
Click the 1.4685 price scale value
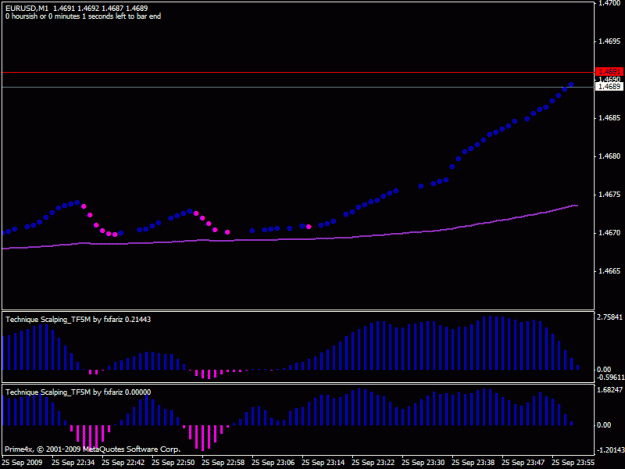(x=609, y=118)
